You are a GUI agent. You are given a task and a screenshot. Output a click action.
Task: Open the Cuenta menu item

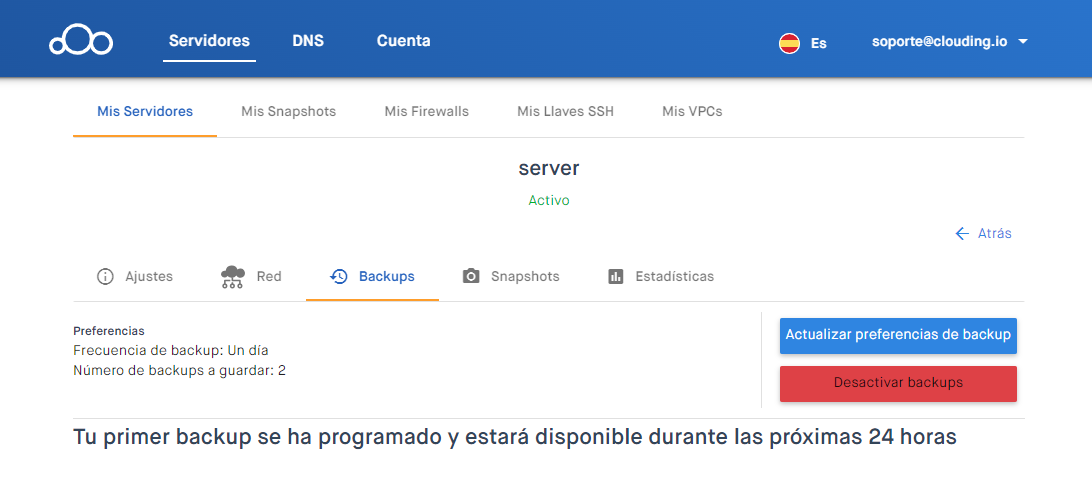click(403, 41)
